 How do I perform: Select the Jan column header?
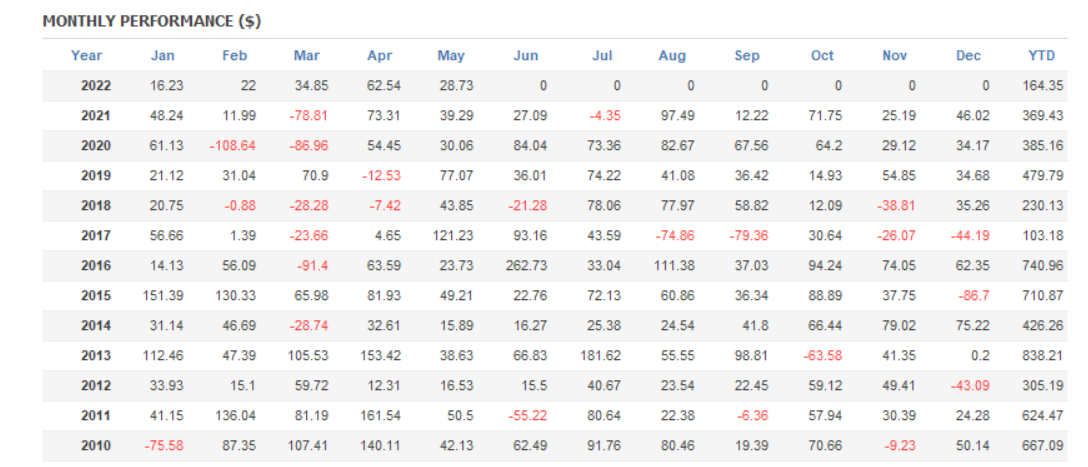point(162,56)
